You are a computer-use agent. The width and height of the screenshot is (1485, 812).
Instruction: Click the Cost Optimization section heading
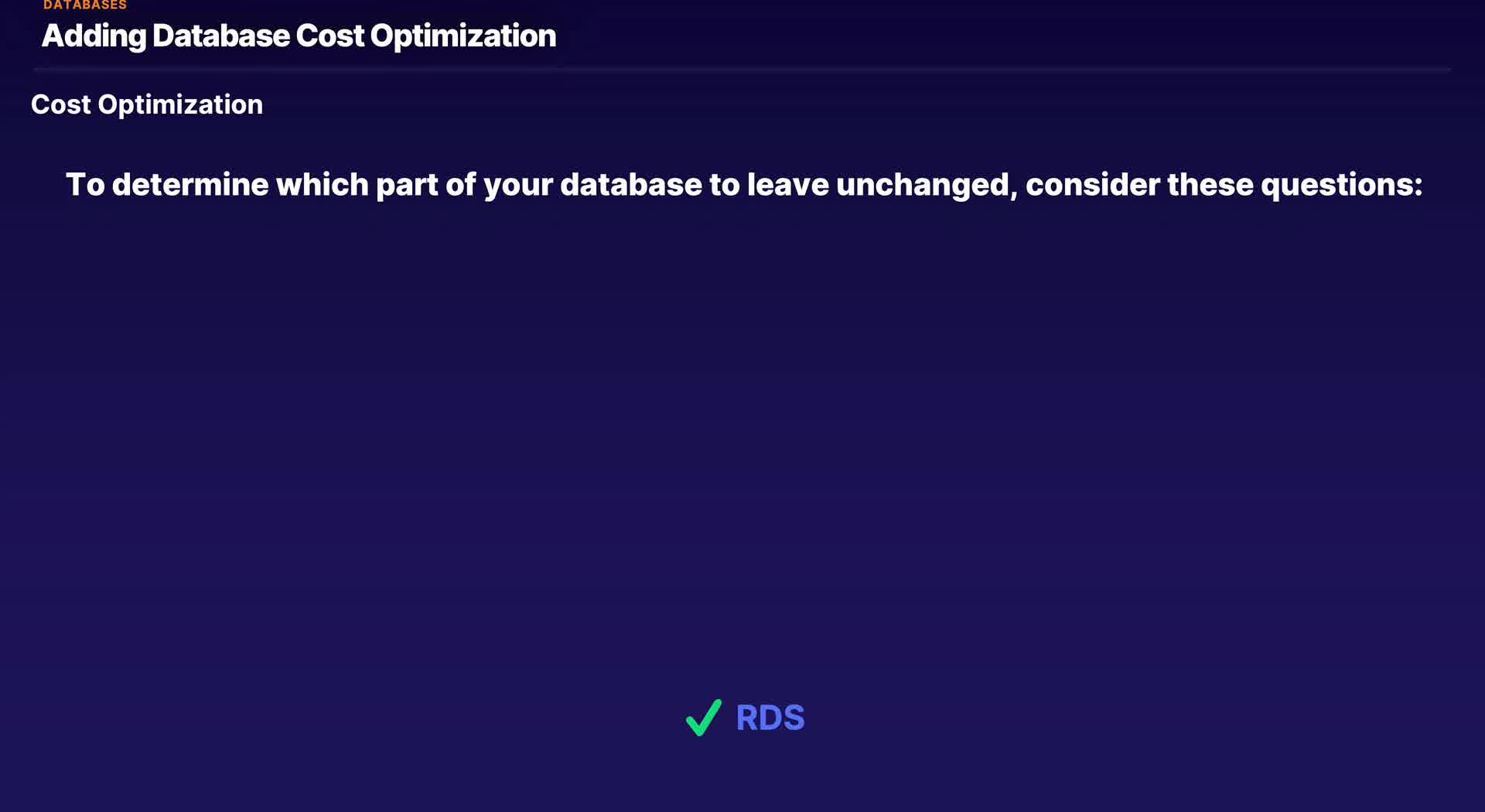[x=147, y=104]
